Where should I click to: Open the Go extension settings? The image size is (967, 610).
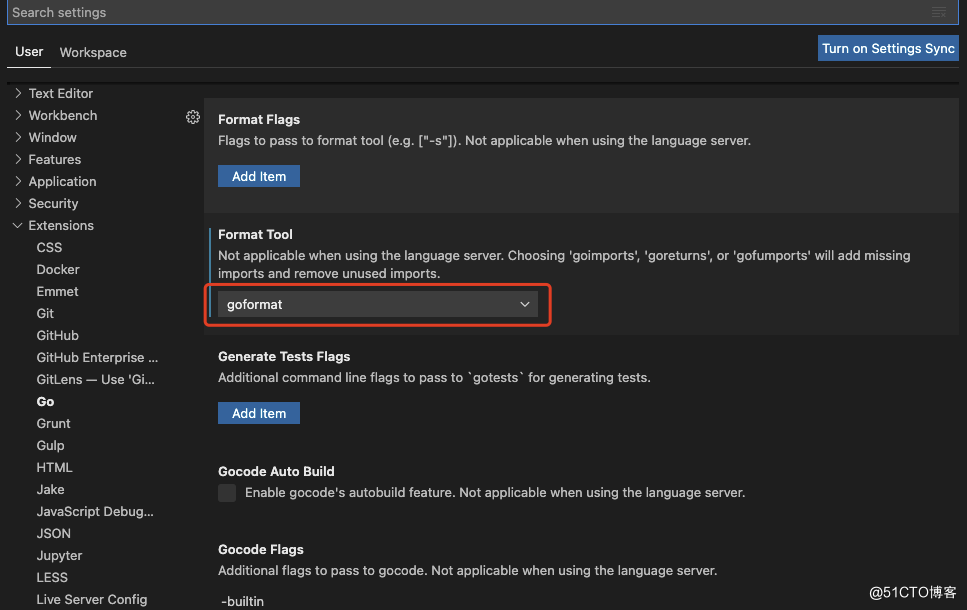[x=45, y=402]
